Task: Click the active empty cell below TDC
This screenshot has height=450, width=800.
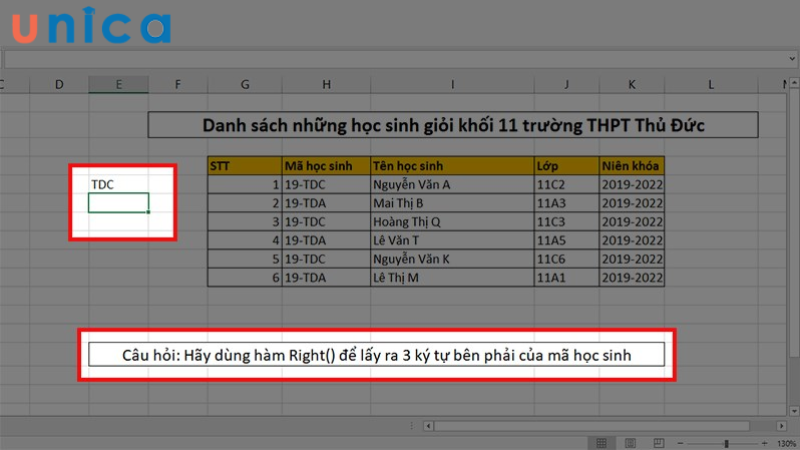Action: (x=118, y=203)
